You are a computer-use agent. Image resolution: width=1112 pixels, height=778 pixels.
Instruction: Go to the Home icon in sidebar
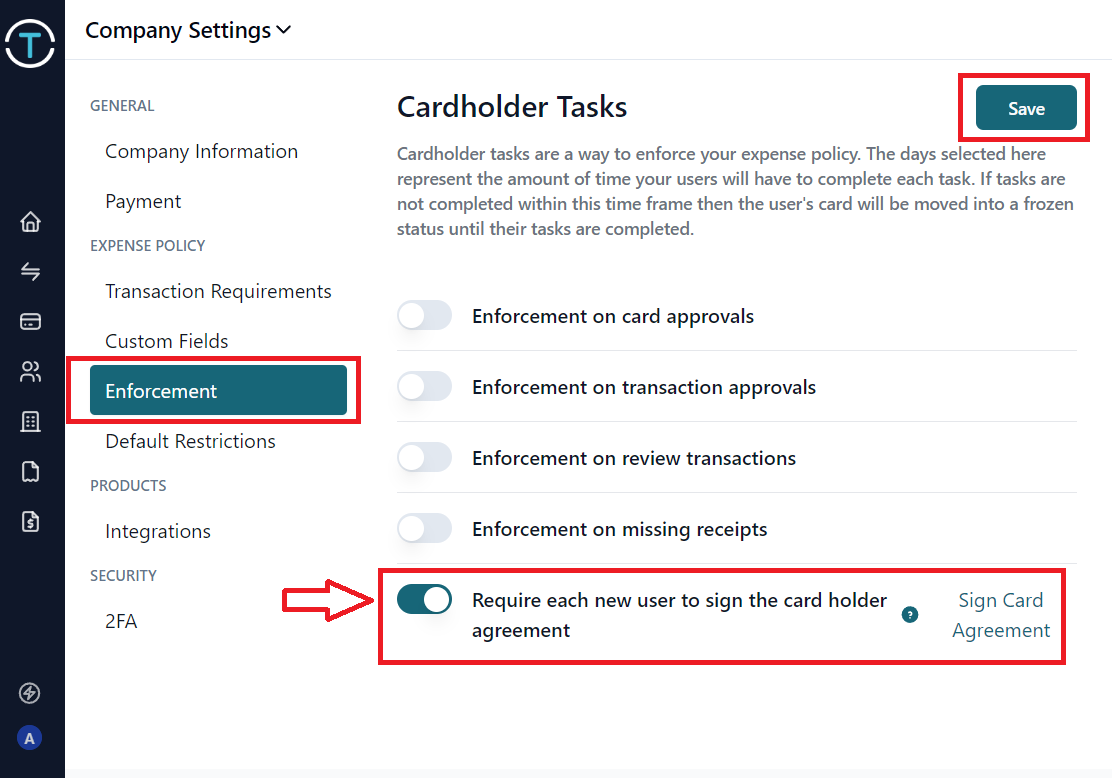[30, 222]
